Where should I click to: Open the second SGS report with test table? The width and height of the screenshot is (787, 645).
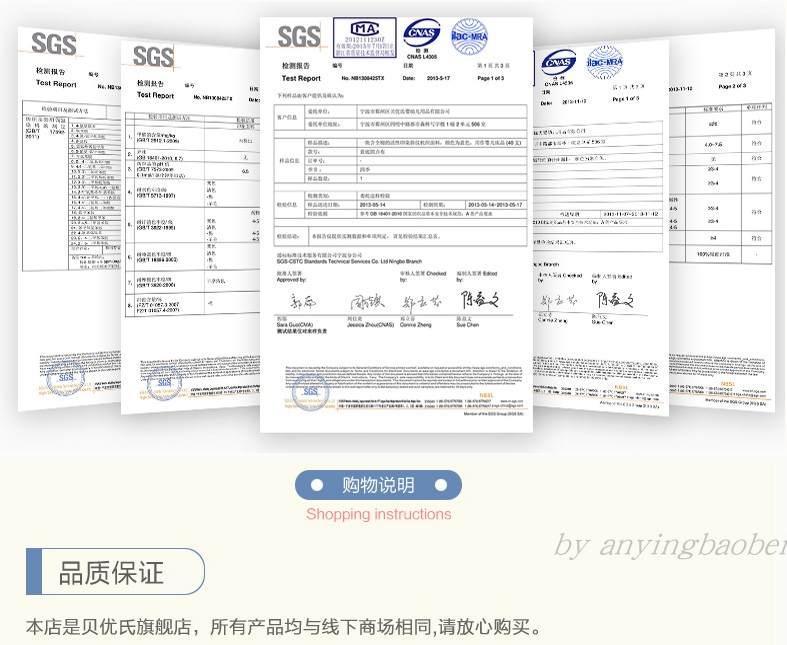point(190,228)
